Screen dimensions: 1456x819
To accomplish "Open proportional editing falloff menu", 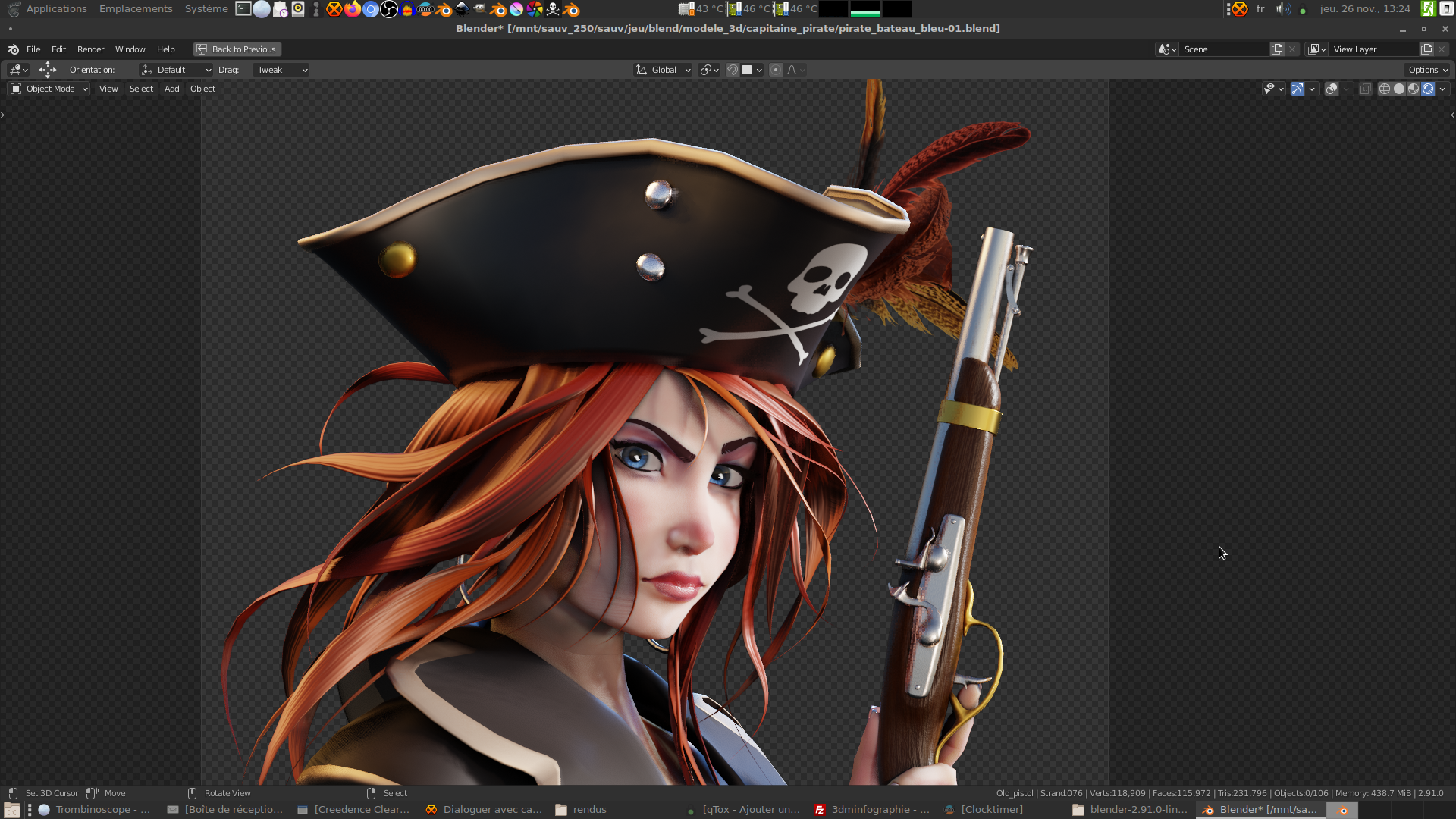I will pos(795,70).
